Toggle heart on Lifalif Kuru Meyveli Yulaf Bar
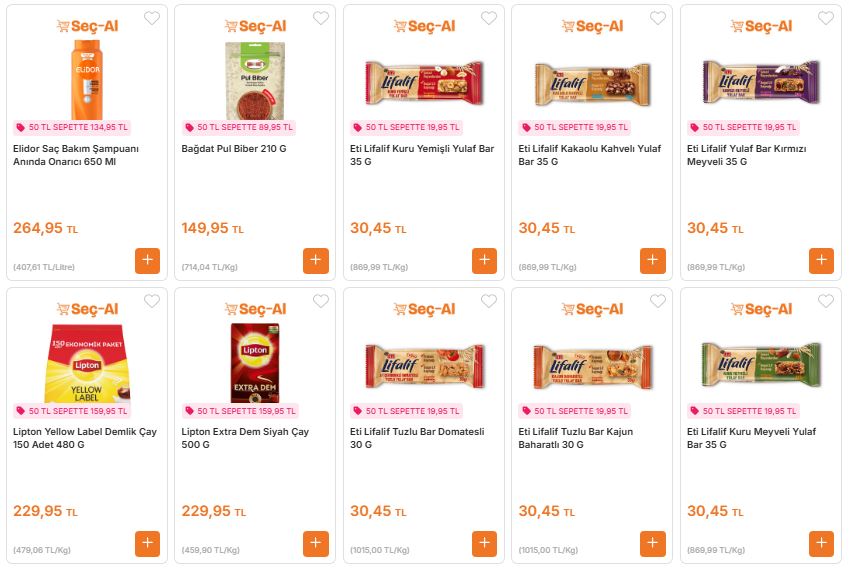This screenshot has height=570, width=849. [x=826, y=301]
